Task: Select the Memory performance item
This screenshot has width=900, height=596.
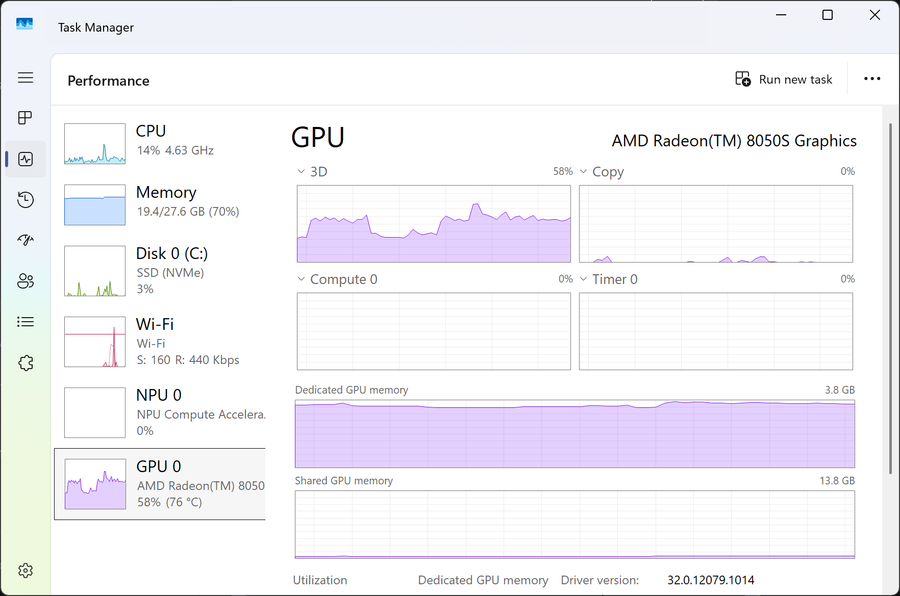Action: 160,203
